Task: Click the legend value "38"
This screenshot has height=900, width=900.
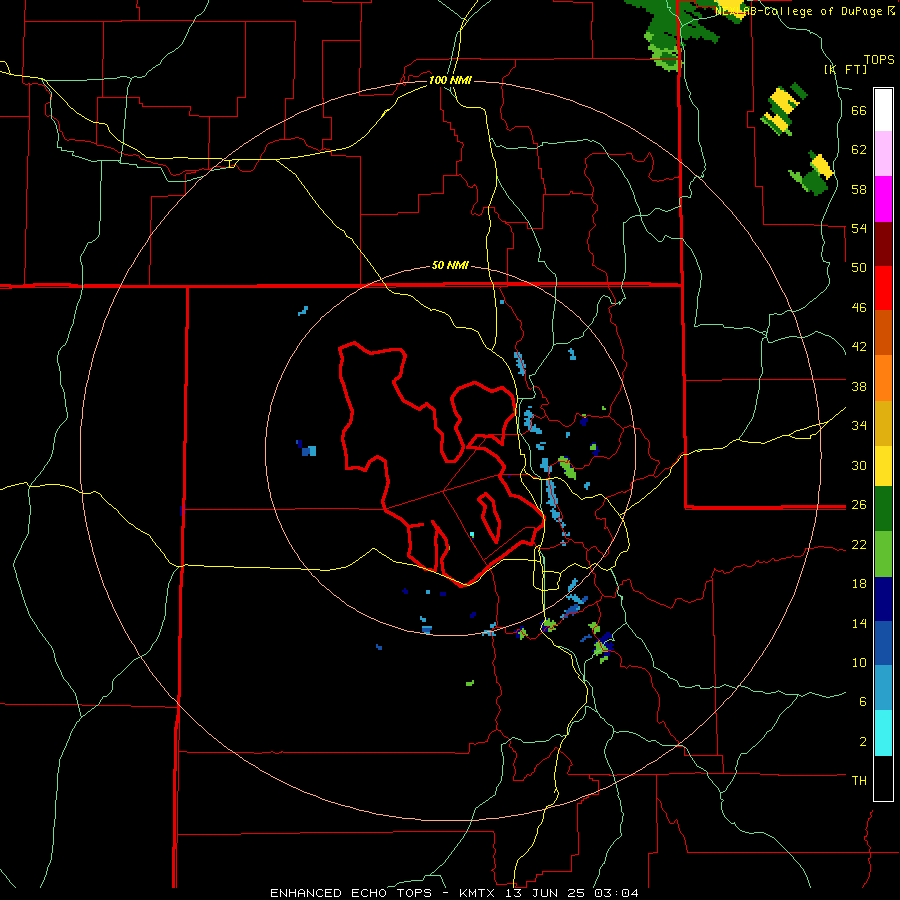Action: (x=859, y=386)
